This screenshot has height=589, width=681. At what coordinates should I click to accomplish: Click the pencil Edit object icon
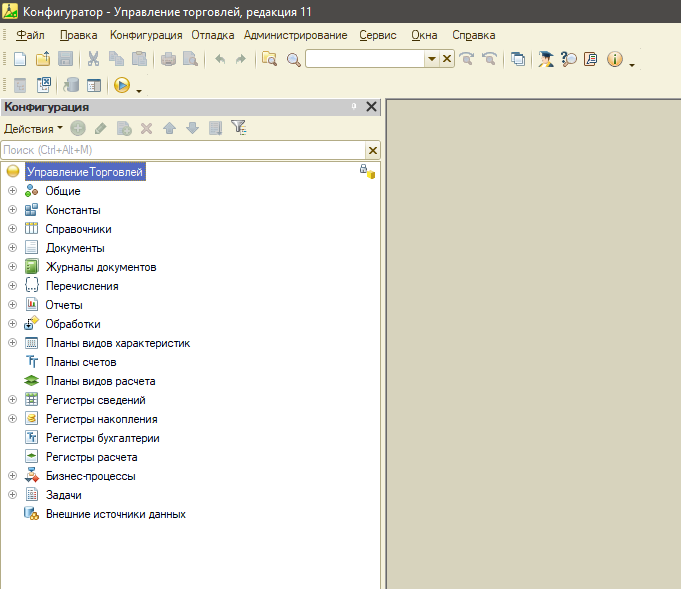[x=100, y=128]
